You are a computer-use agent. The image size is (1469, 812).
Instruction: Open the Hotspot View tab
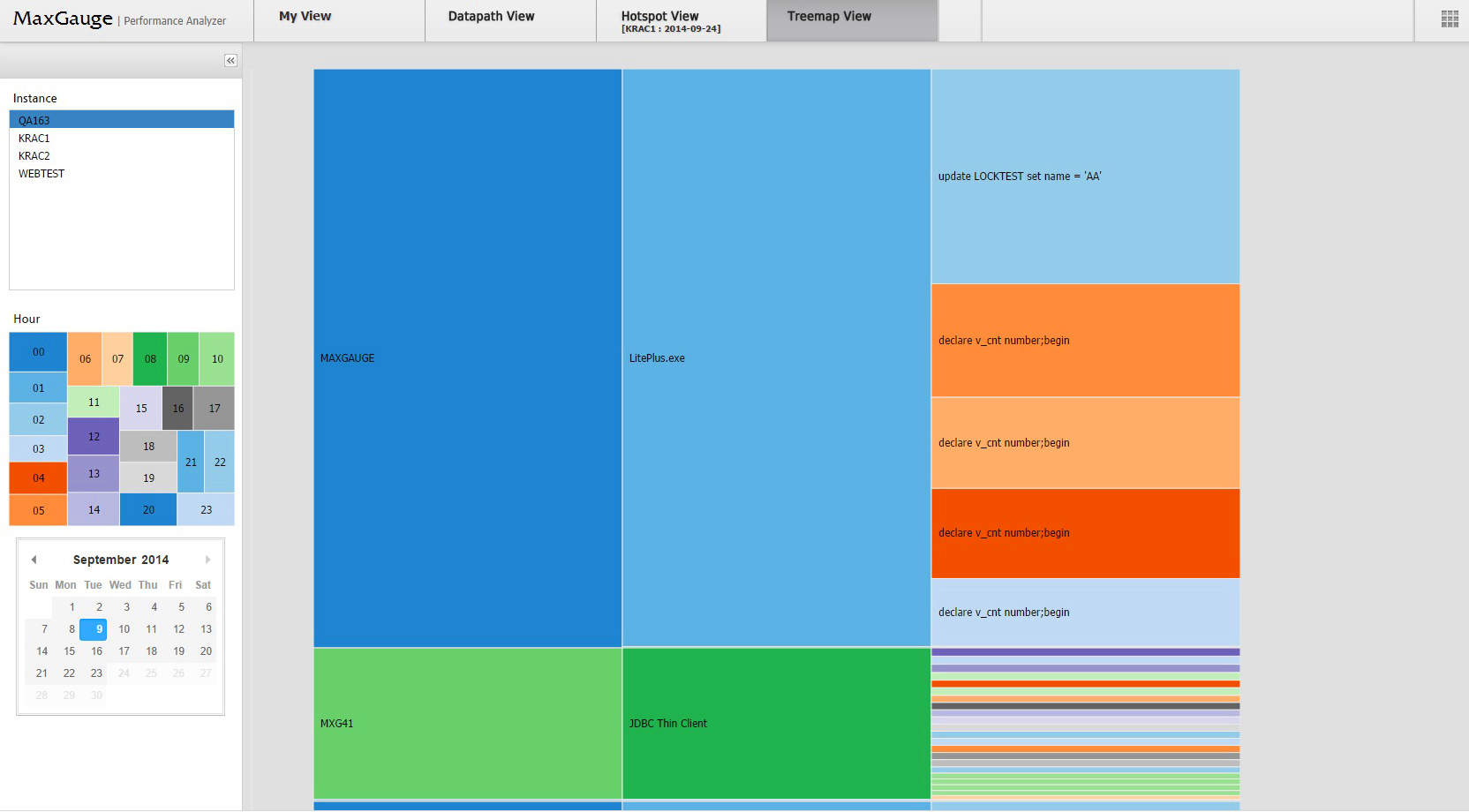[x=682, y=20]
